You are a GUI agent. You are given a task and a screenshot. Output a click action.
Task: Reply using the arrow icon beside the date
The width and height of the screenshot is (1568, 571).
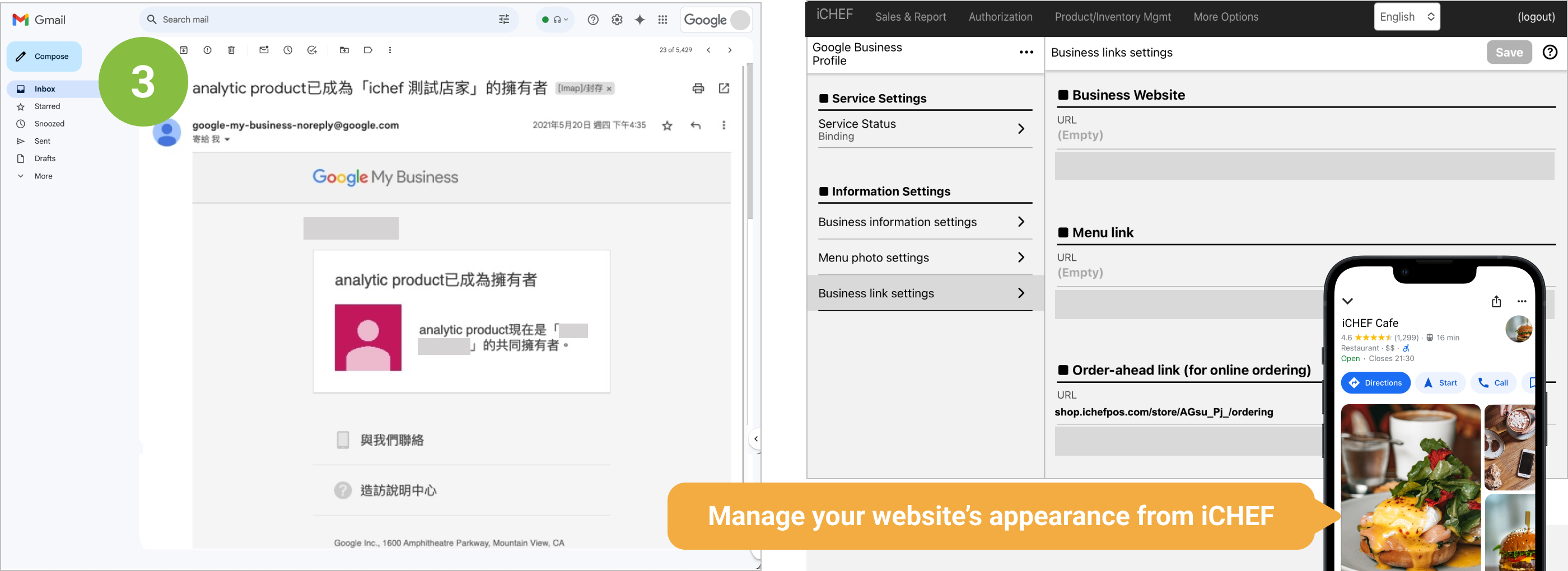pyautogui.click(x=696, y=125)
